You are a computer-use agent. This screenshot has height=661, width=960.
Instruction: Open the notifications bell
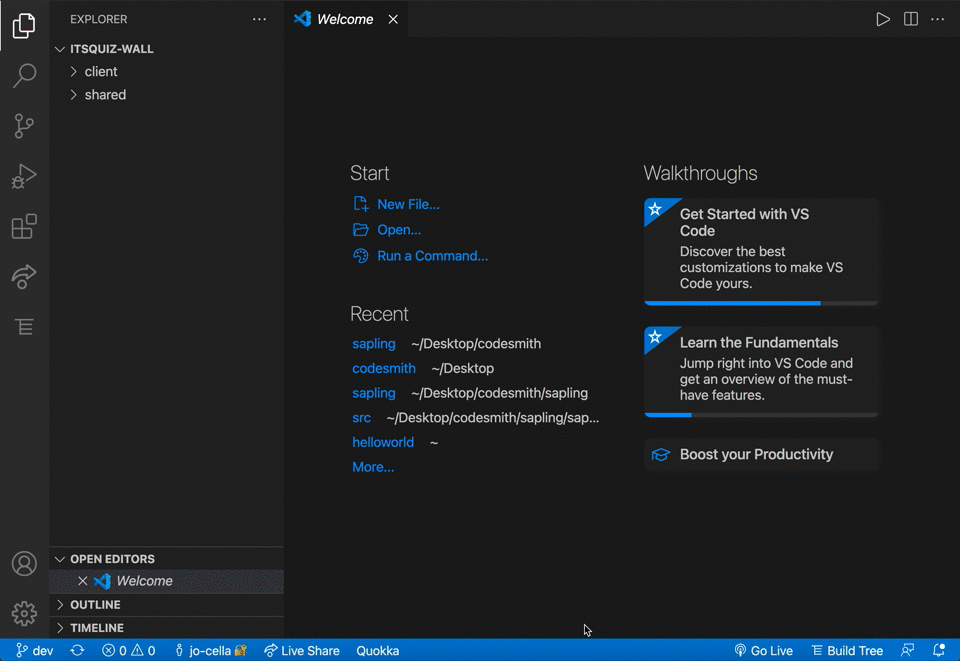(x=939, y=651)
